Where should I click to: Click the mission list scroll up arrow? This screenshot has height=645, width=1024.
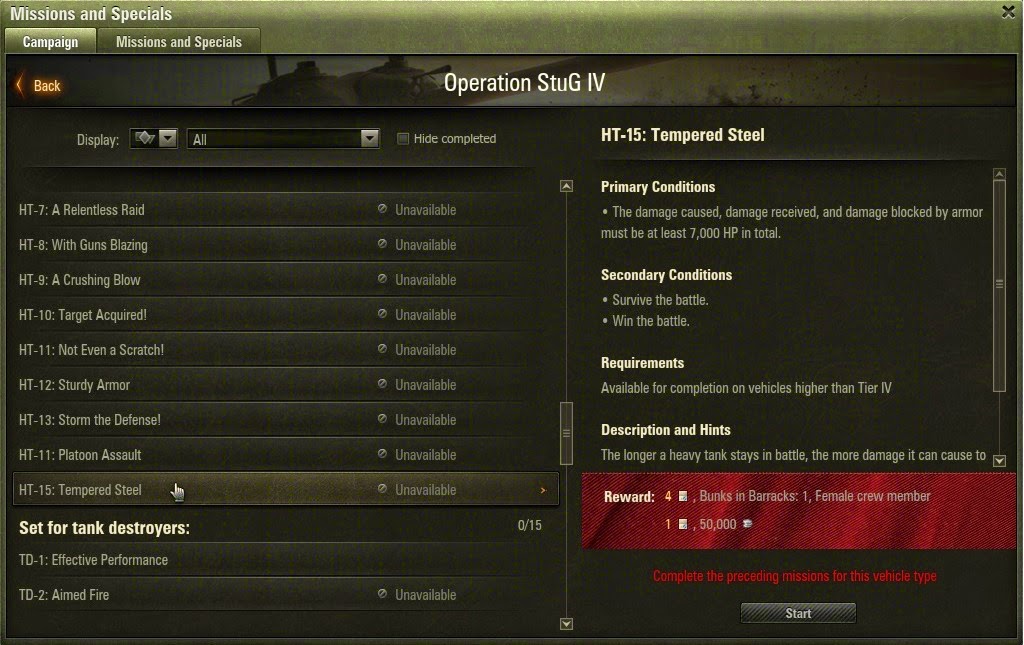coord(566,186)
